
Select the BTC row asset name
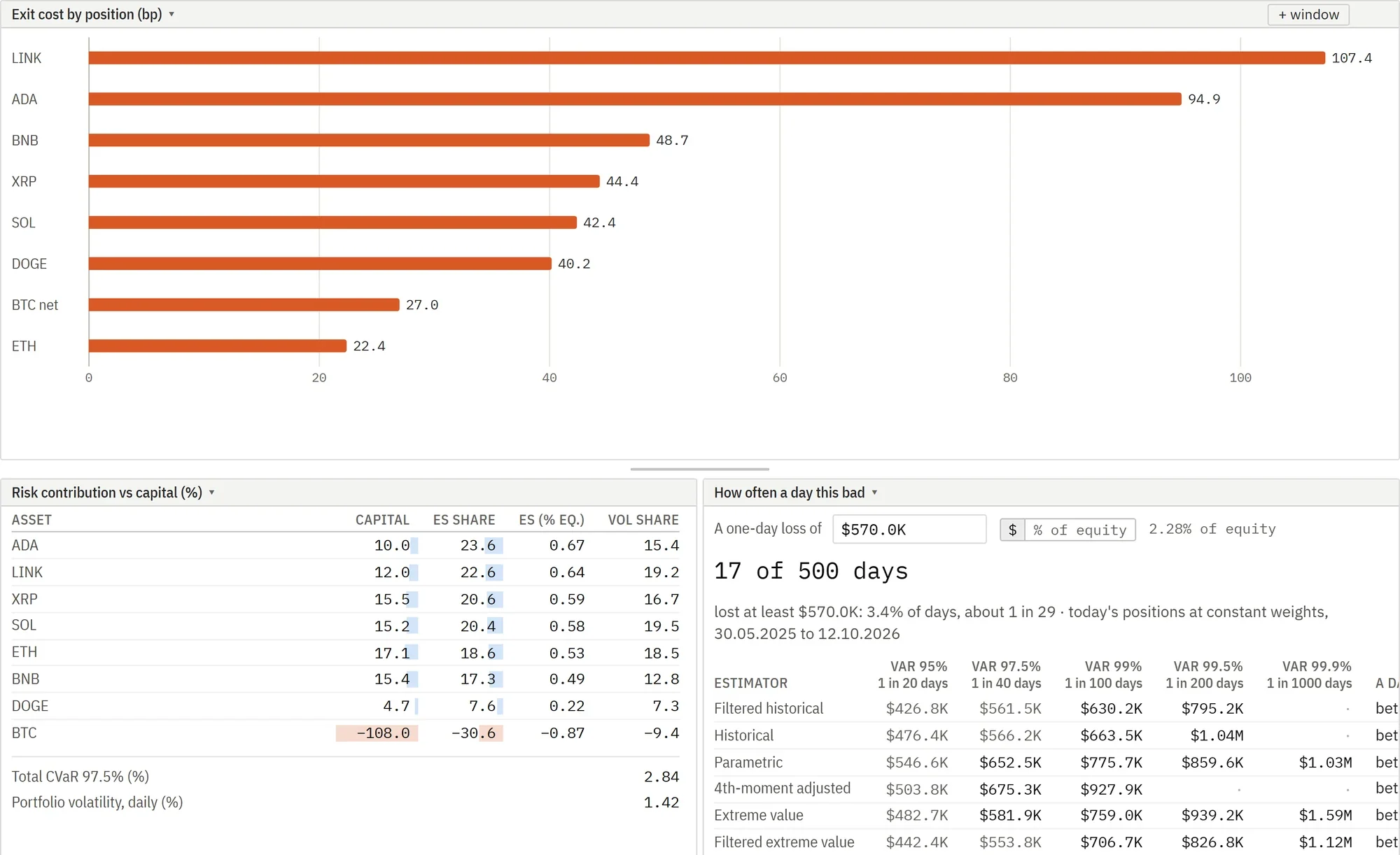point(24,733)
